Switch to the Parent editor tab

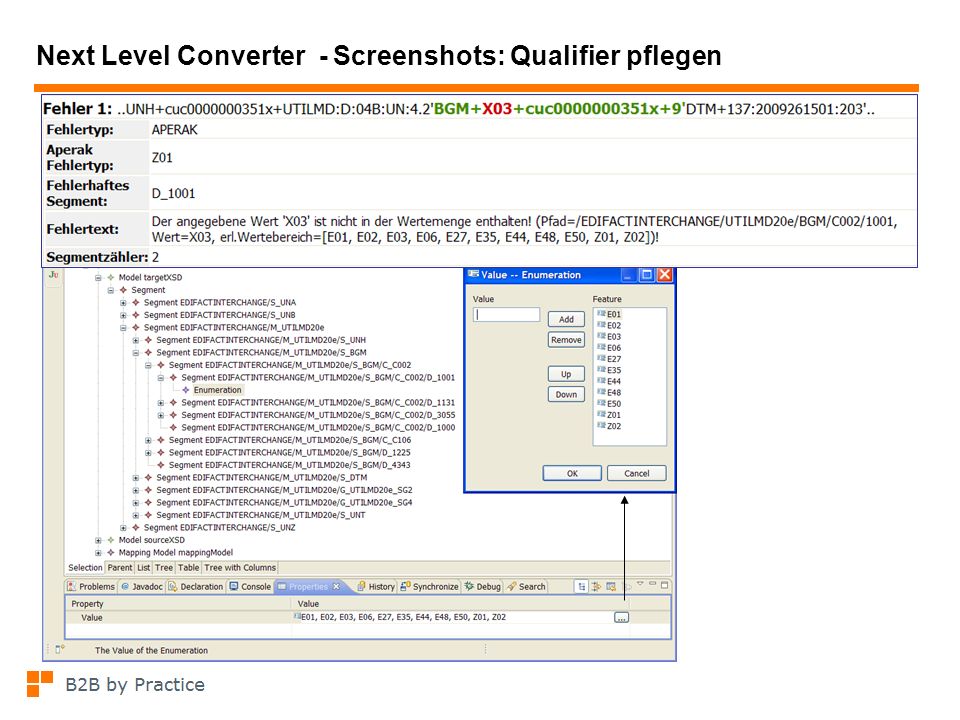(120, 568)
